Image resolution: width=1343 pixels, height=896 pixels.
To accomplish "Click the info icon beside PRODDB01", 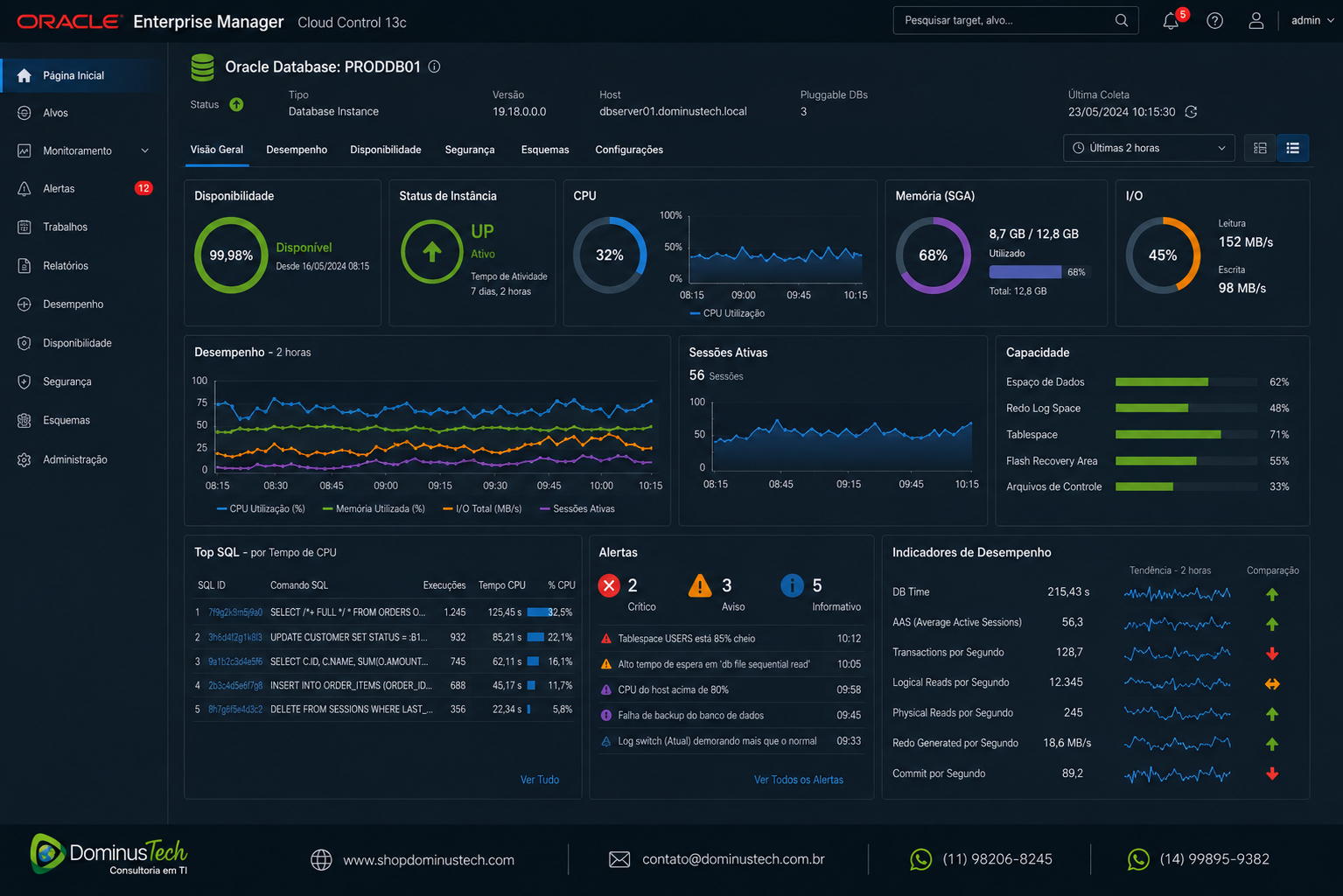I will (x=434, y=66).
